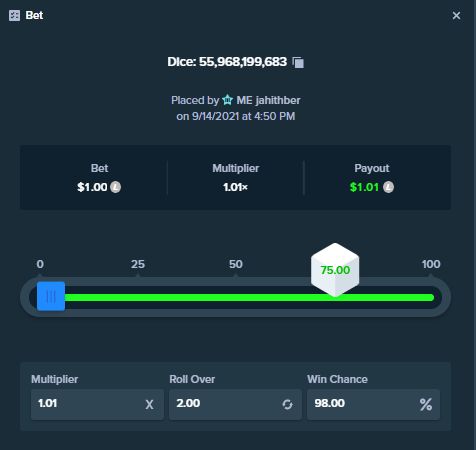Click the dice result cube showing 75.00
The image size is (476, 450).
pyautogui.click(x=335, y=270)
